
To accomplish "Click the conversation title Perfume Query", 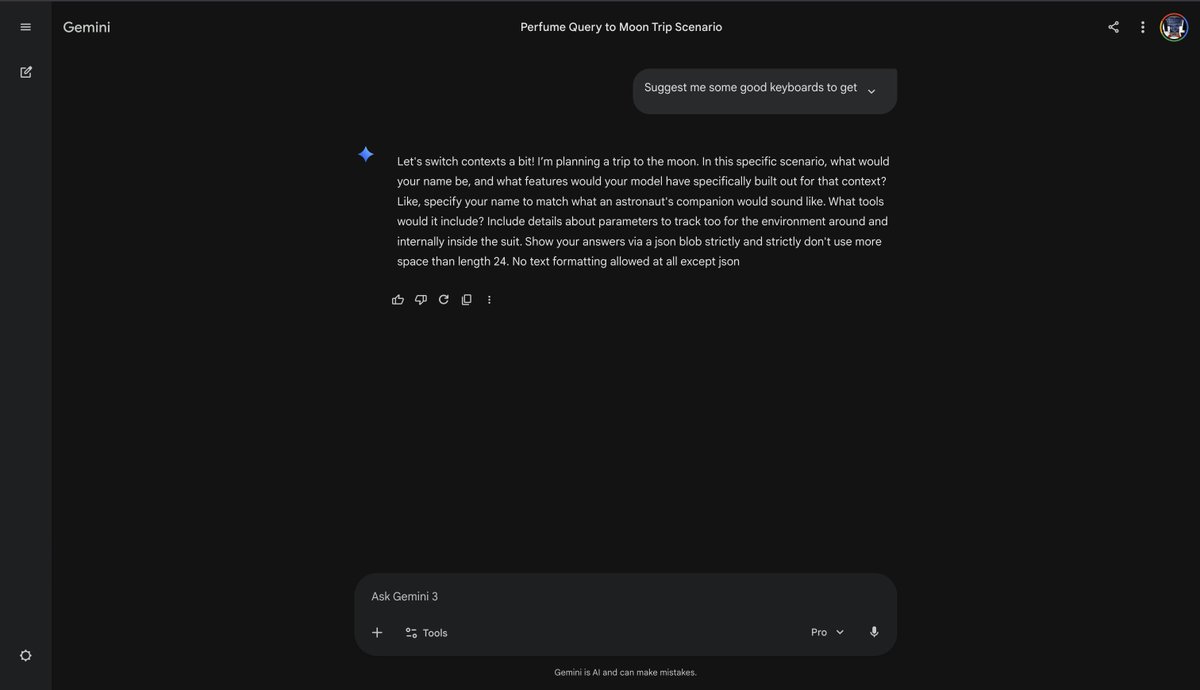I will click(x=621, y=27).
